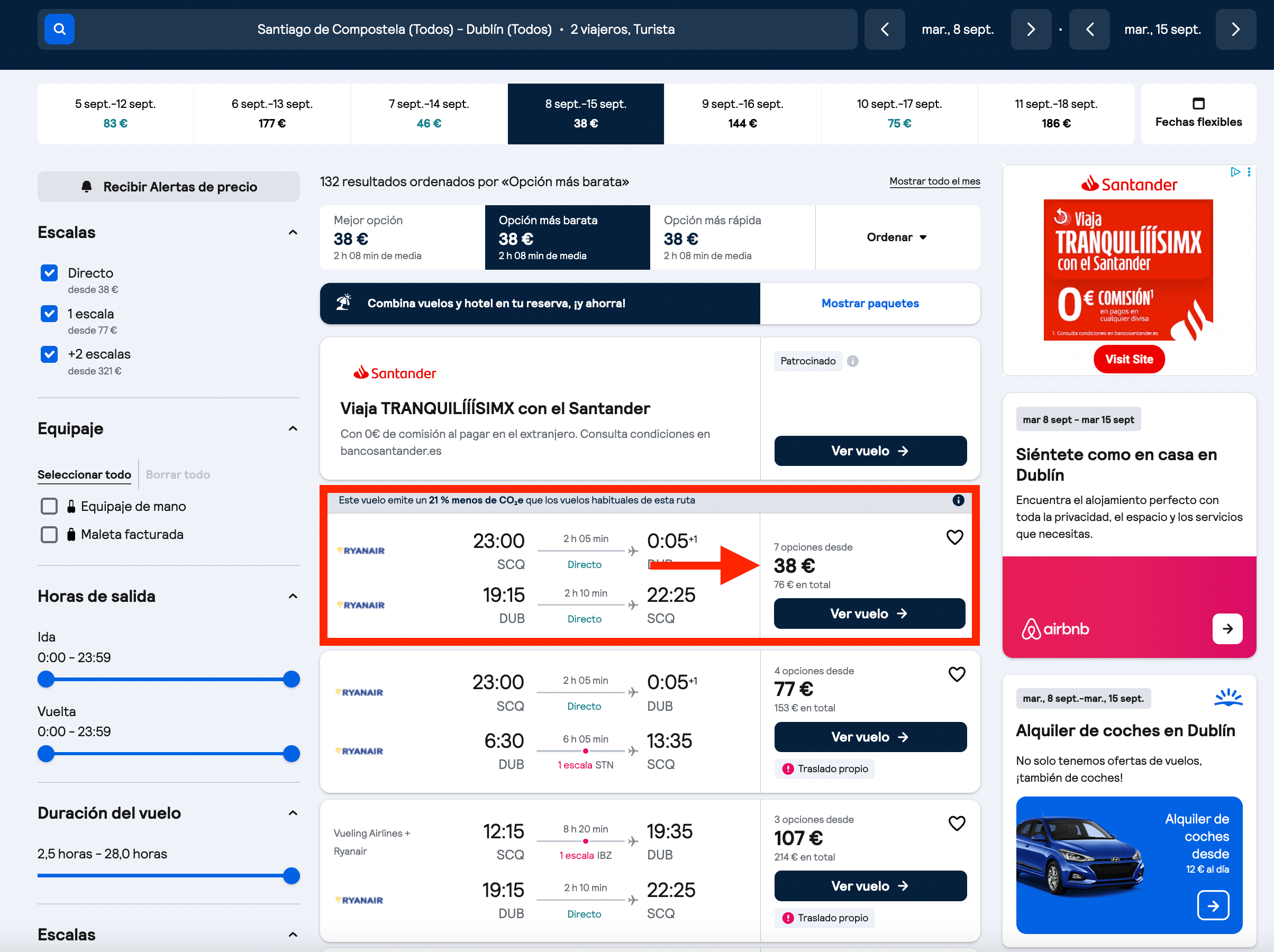Click Borrar todo under Equipaje

177,474
